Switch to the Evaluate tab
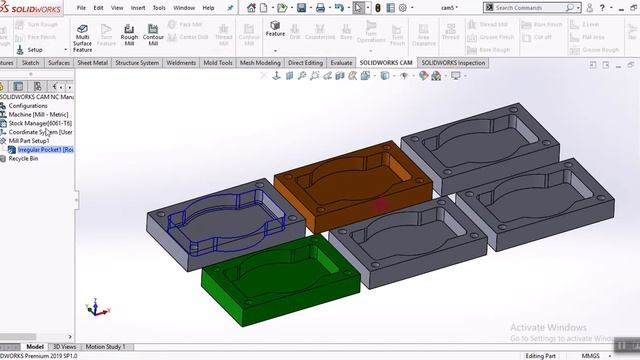Screen dimensions: 640x360 click(341, 62)
